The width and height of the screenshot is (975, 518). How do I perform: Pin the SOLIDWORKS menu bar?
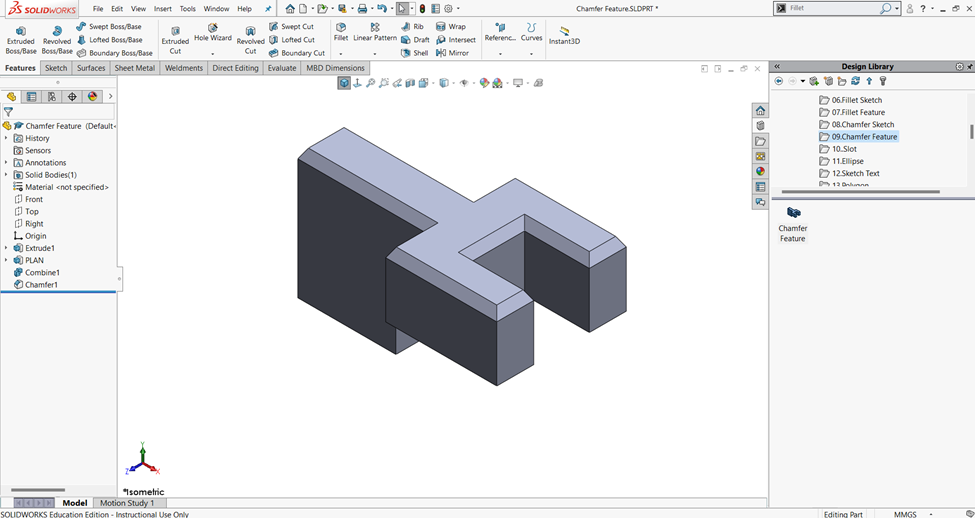[x=268, y=9]
